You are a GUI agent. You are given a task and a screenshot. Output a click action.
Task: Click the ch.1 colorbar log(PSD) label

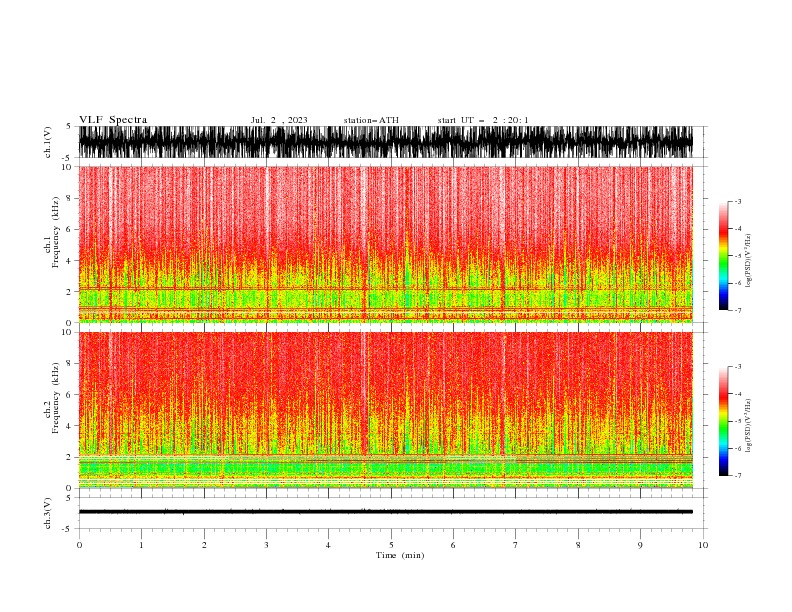pos(749,261)
